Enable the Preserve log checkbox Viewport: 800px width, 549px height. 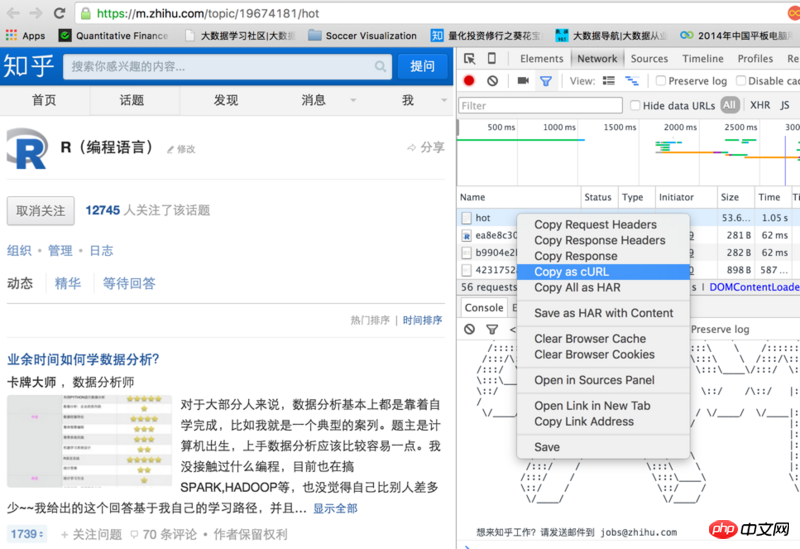(x=659, y=81)
